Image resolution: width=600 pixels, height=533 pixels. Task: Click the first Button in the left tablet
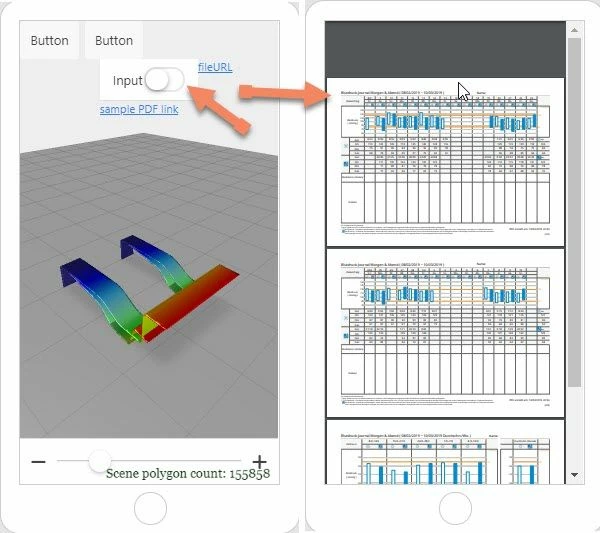click(50, 40)
